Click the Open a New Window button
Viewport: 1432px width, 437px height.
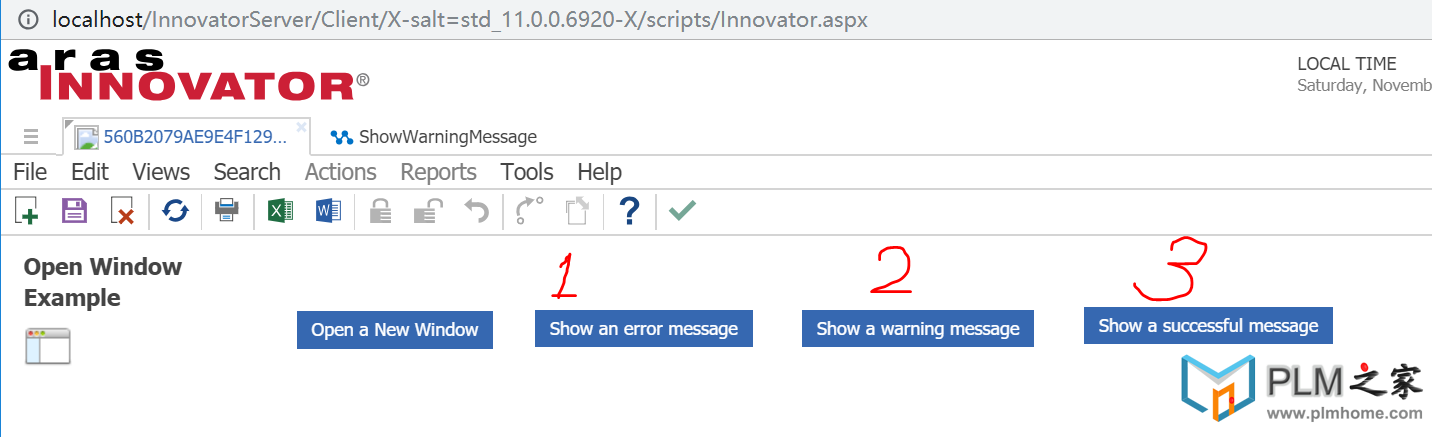[395, 330]
